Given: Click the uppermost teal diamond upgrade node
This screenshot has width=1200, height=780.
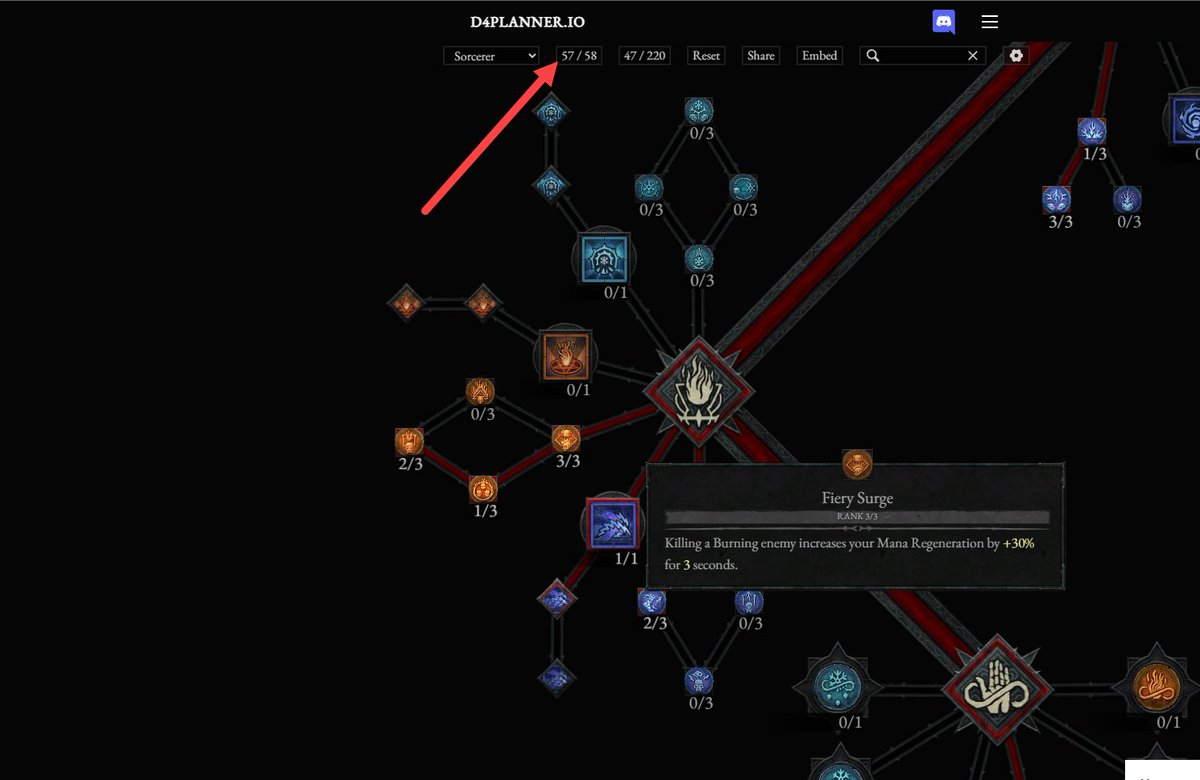Looking at the screenshot, I should (x=550, y=112).
